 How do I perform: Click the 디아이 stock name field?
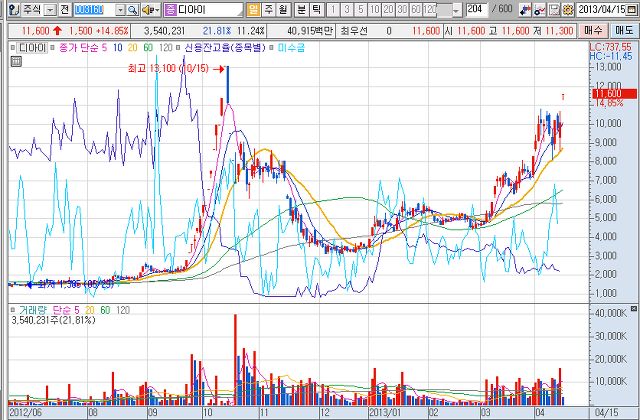(x=209, y=10)
